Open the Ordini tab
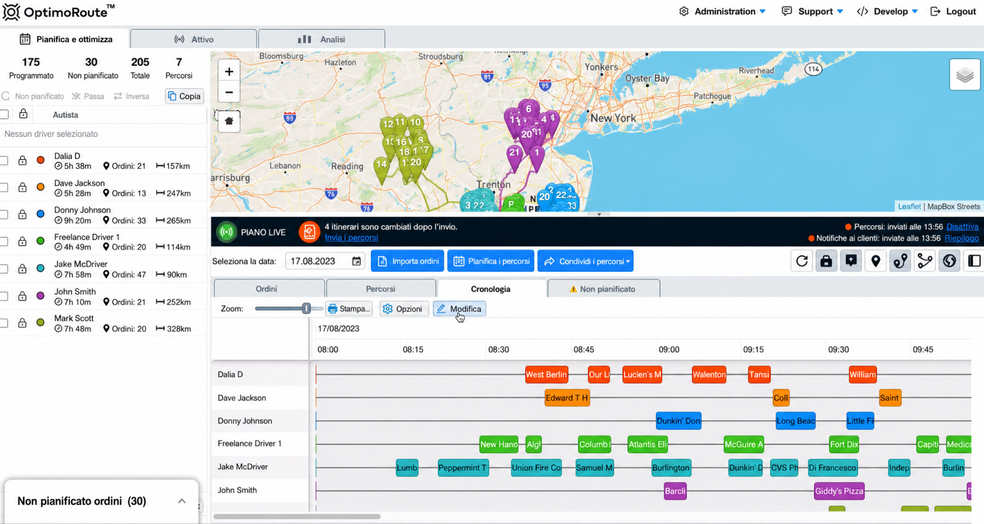This screenshot has width=984, height=524. 267,289
